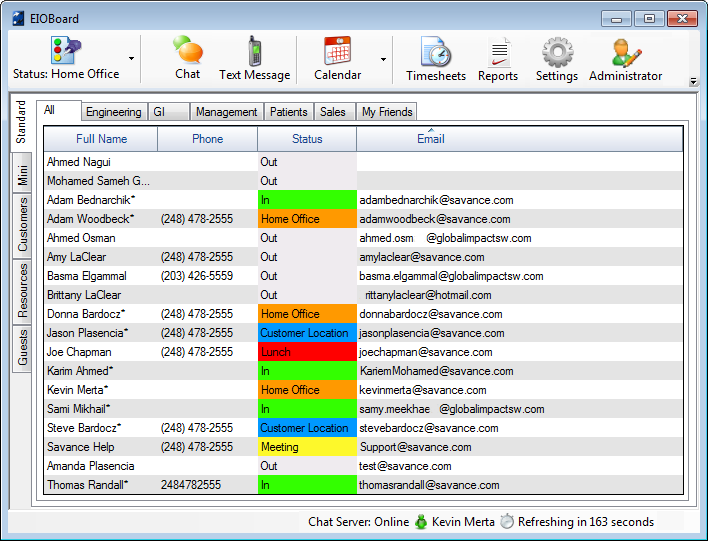The height and width of the screenshot is (541, 708).
Task: Sort by Full Name column header
Action: [x=101, y=139]
